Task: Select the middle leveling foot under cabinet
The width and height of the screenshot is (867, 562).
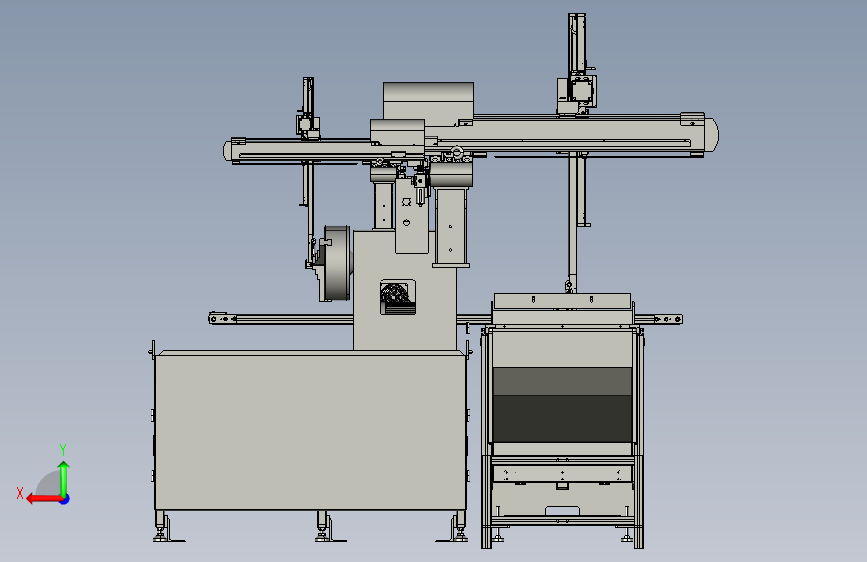Action: tap(323, 526)
